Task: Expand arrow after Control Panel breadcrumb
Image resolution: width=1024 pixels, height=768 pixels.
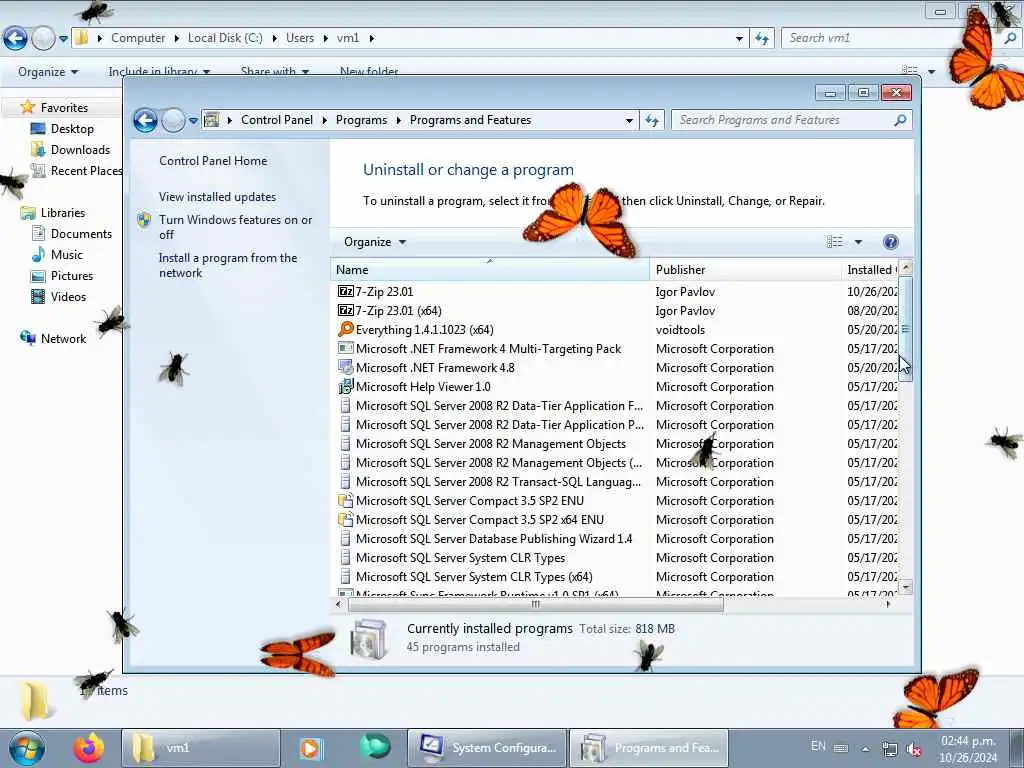Action: [325, 120]
